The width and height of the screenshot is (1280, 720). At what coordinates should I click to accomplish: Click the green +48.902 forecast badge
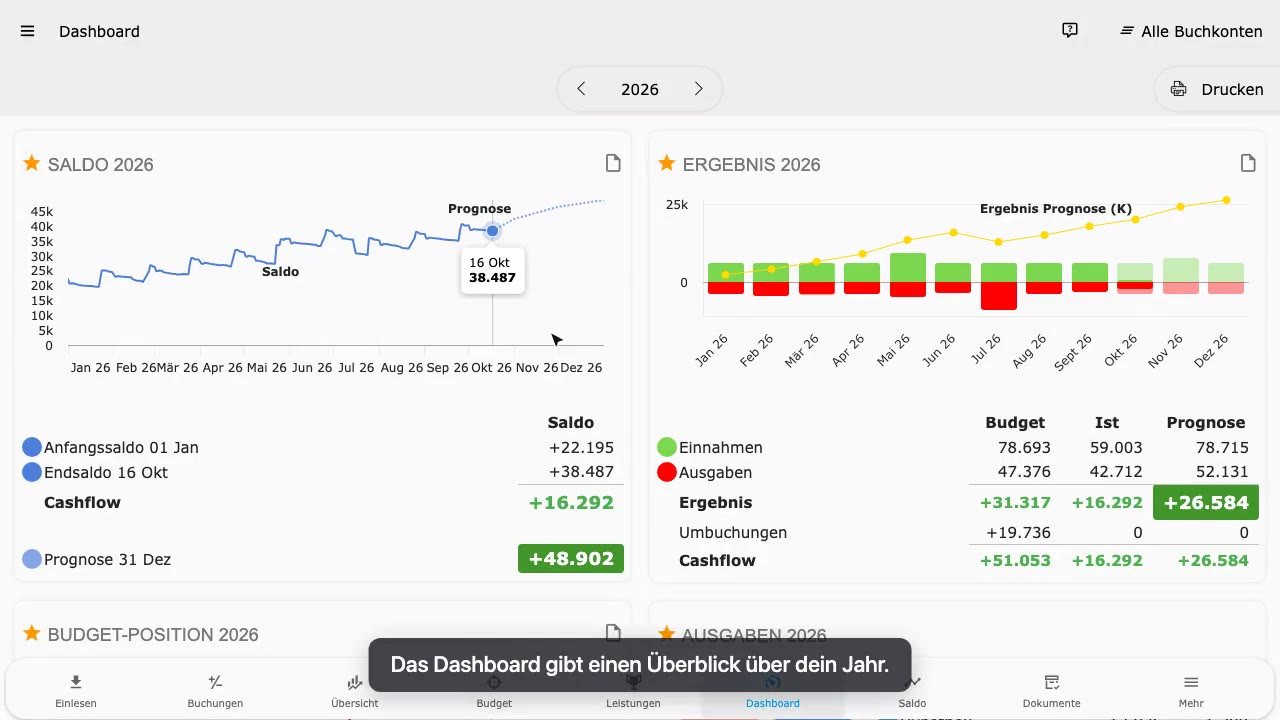click(571, 558)
